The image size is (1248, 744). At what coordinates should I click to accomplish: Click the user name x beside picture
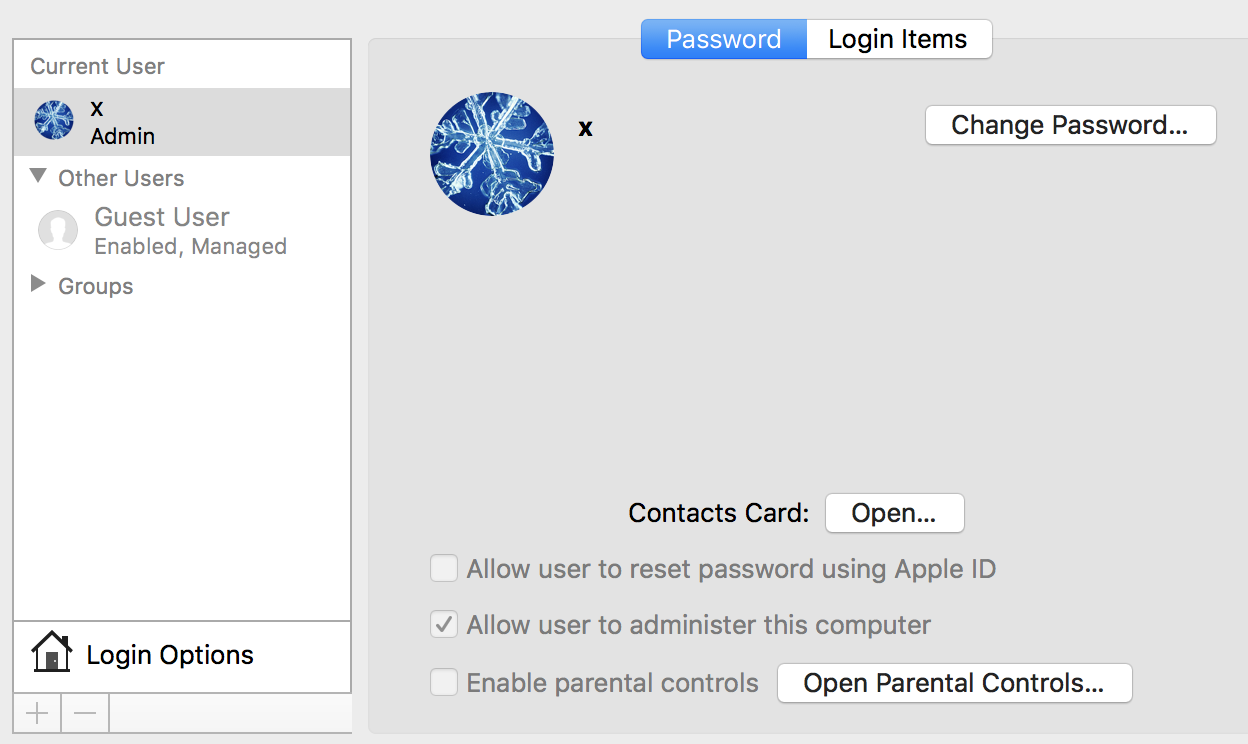(x=586, y=128)
